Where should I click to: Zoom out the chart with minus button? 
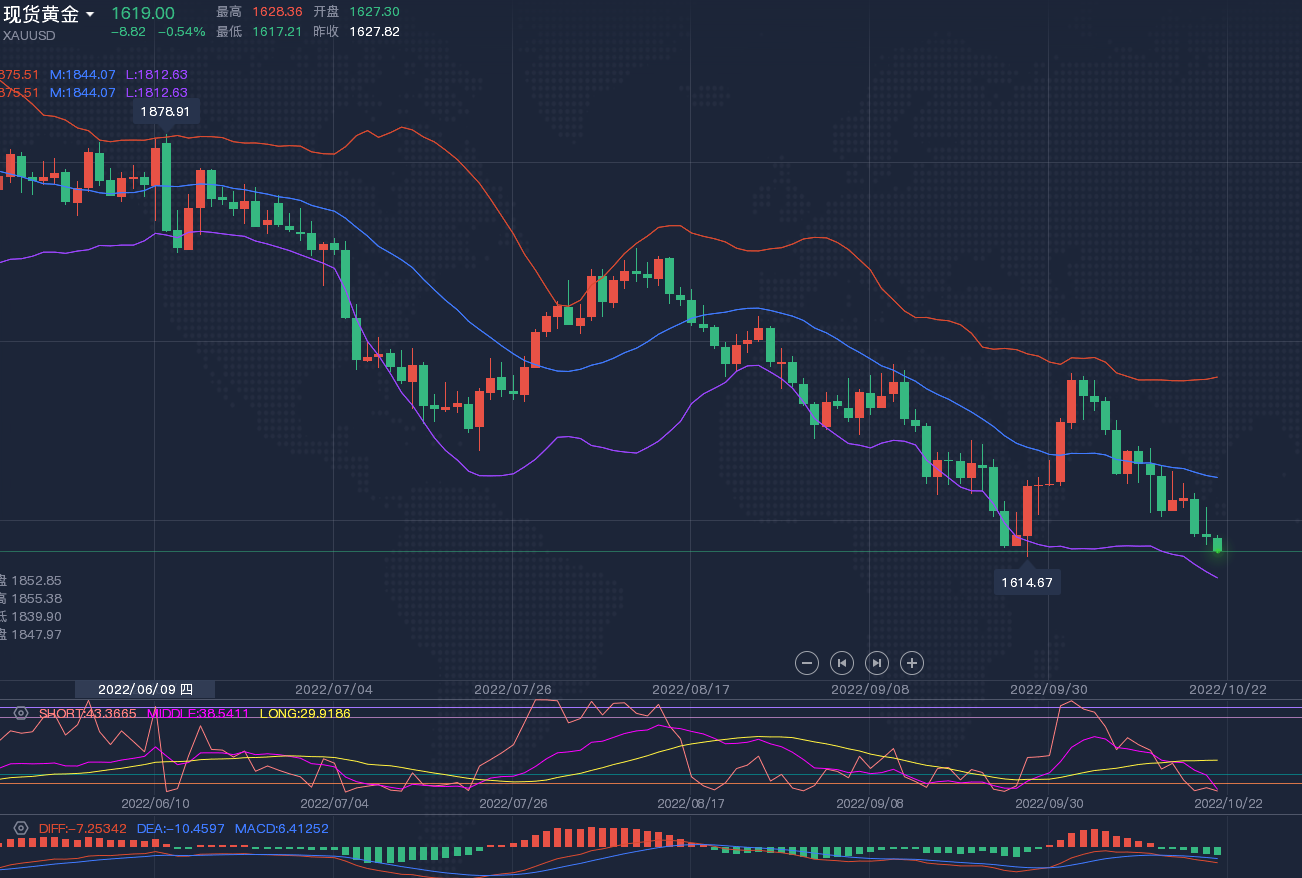[x=807, y=662]
